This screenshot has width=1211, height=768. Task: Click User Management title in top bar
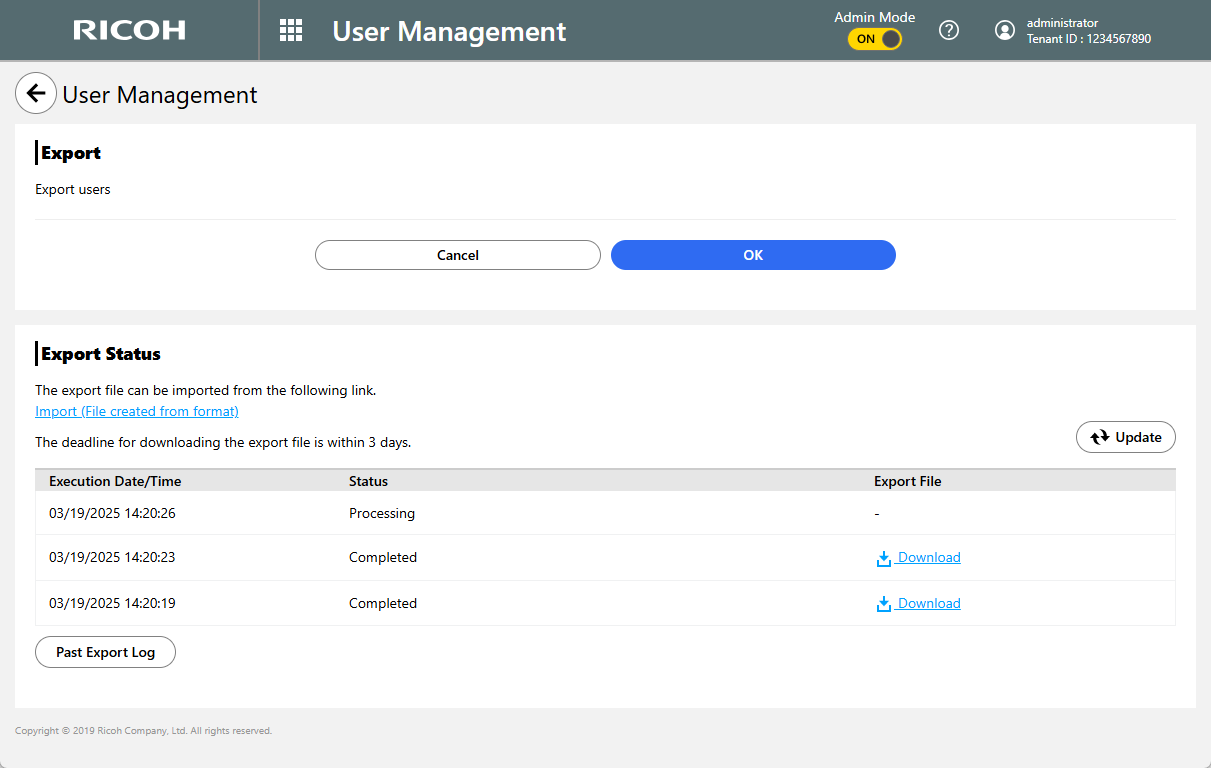pyautogui.click(x=449, y=31)
